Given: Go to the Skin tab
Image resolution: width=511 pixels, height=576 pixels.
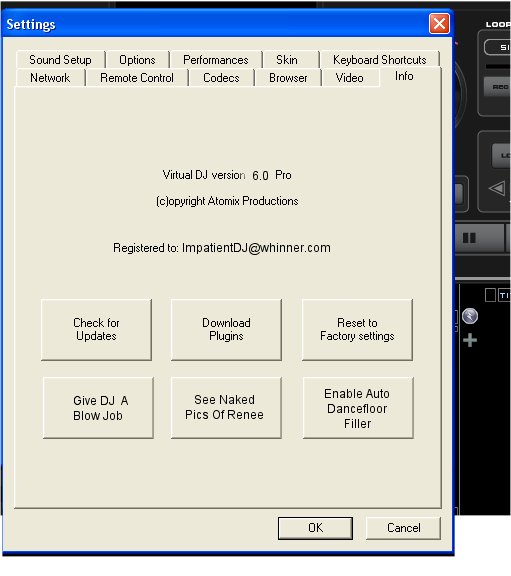Looking at the screenshot, I should (287, 60).
